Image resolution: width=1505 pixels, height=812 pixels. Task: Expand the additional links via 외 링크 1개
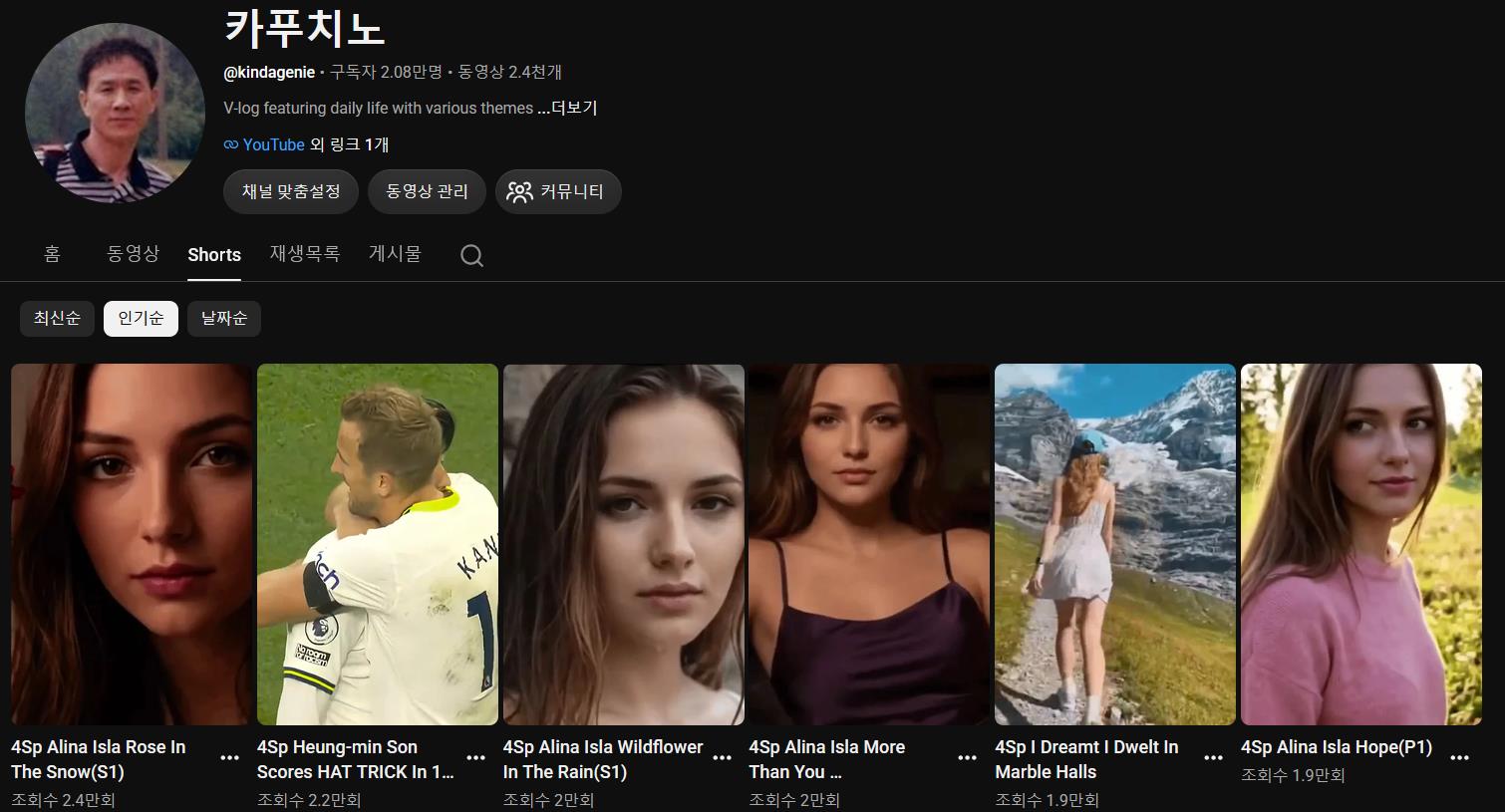[349, 144]
